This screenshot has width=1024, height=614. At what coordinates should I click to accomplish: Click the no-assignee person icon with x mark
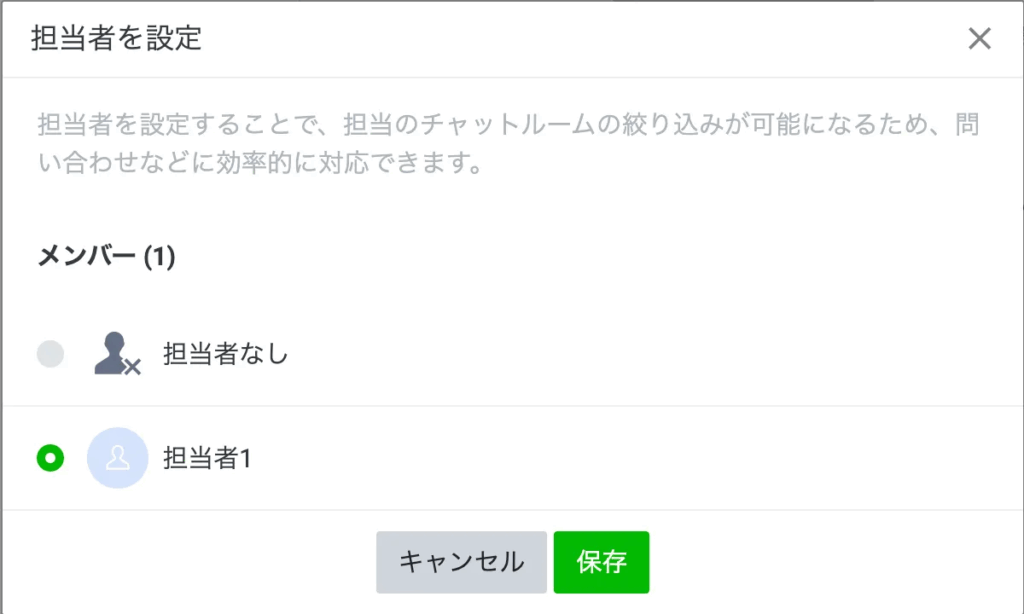tap(117, 354)
